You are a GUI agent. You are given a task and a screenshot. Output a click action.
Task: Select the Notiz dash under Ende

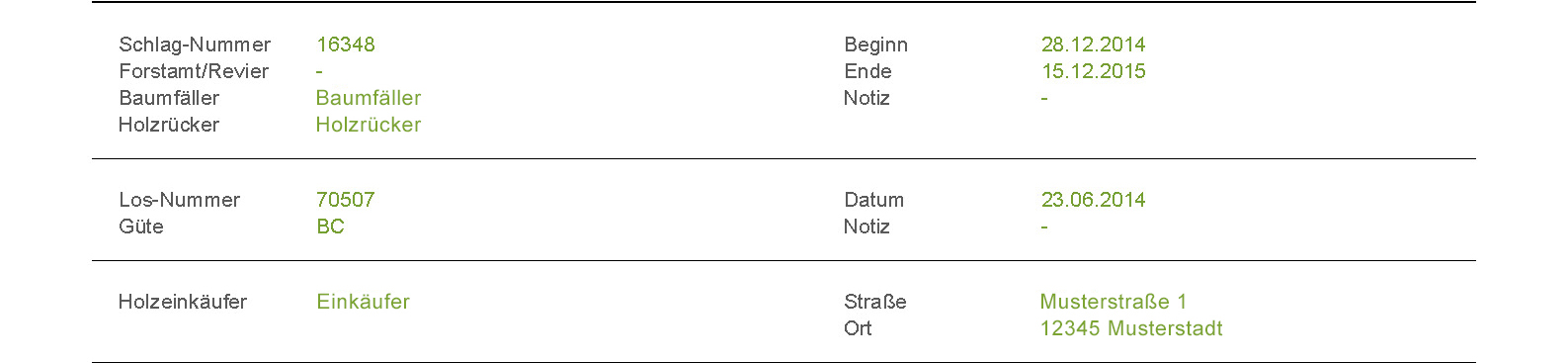1044,99
